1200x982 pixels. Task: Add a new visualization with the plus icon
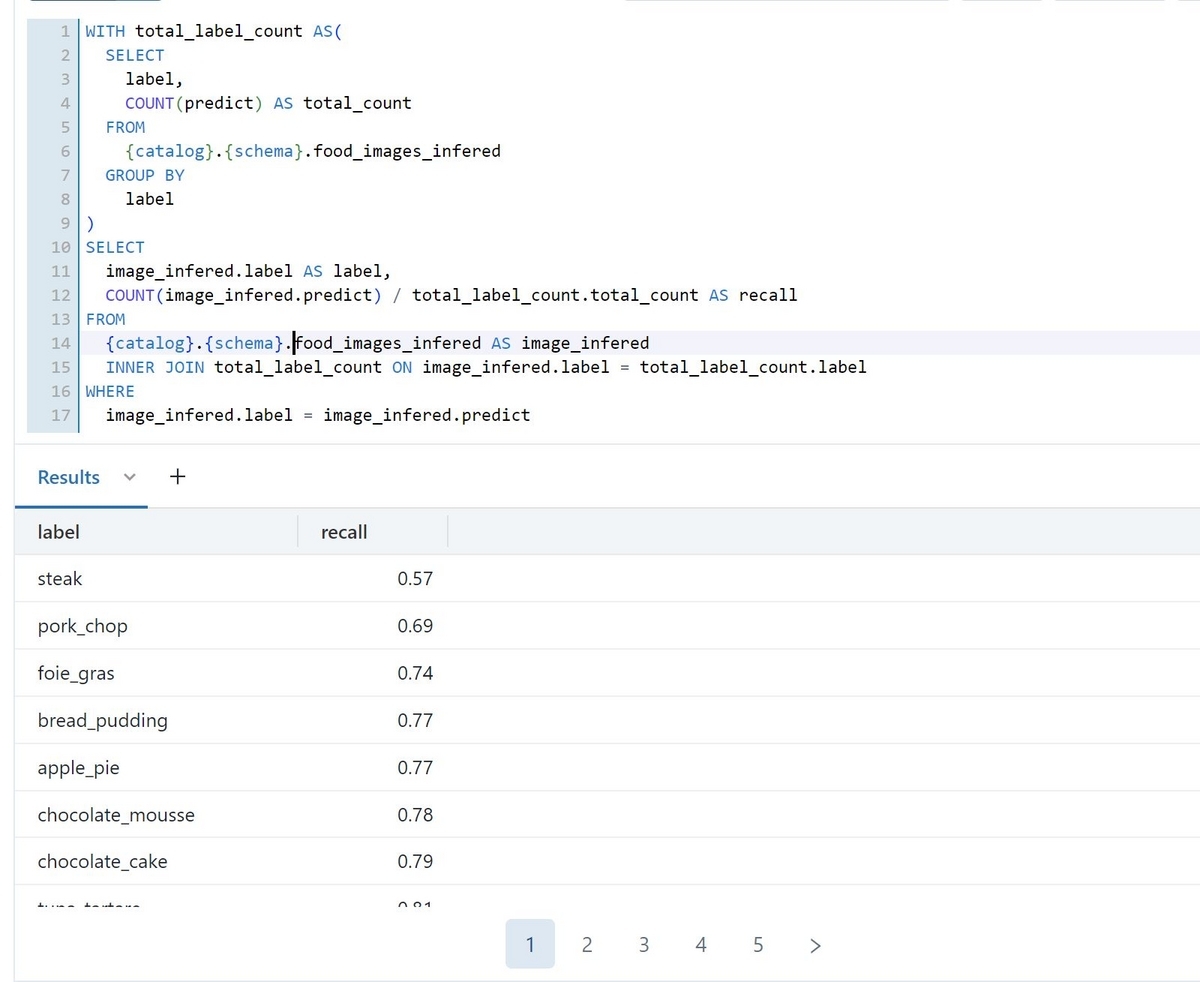[x=177, y=477]
